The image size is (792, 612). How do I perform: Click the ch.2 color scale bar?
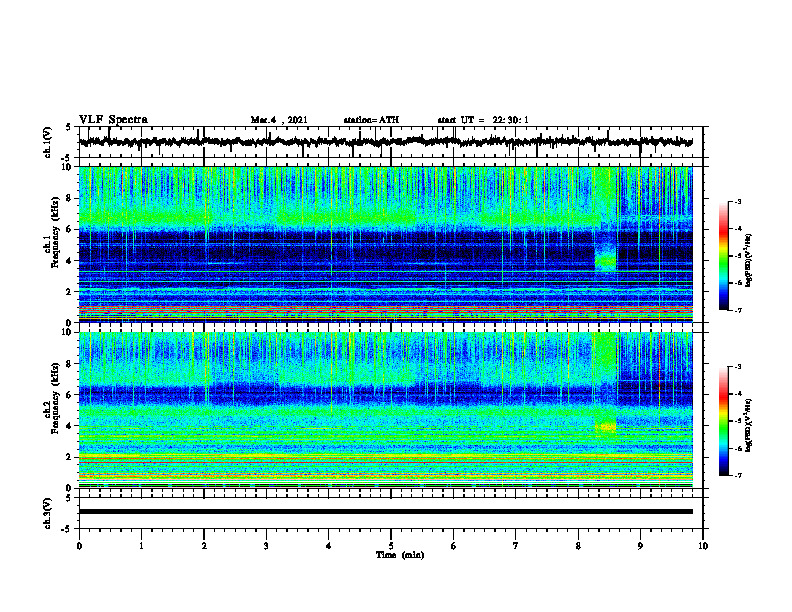(724, 421)
